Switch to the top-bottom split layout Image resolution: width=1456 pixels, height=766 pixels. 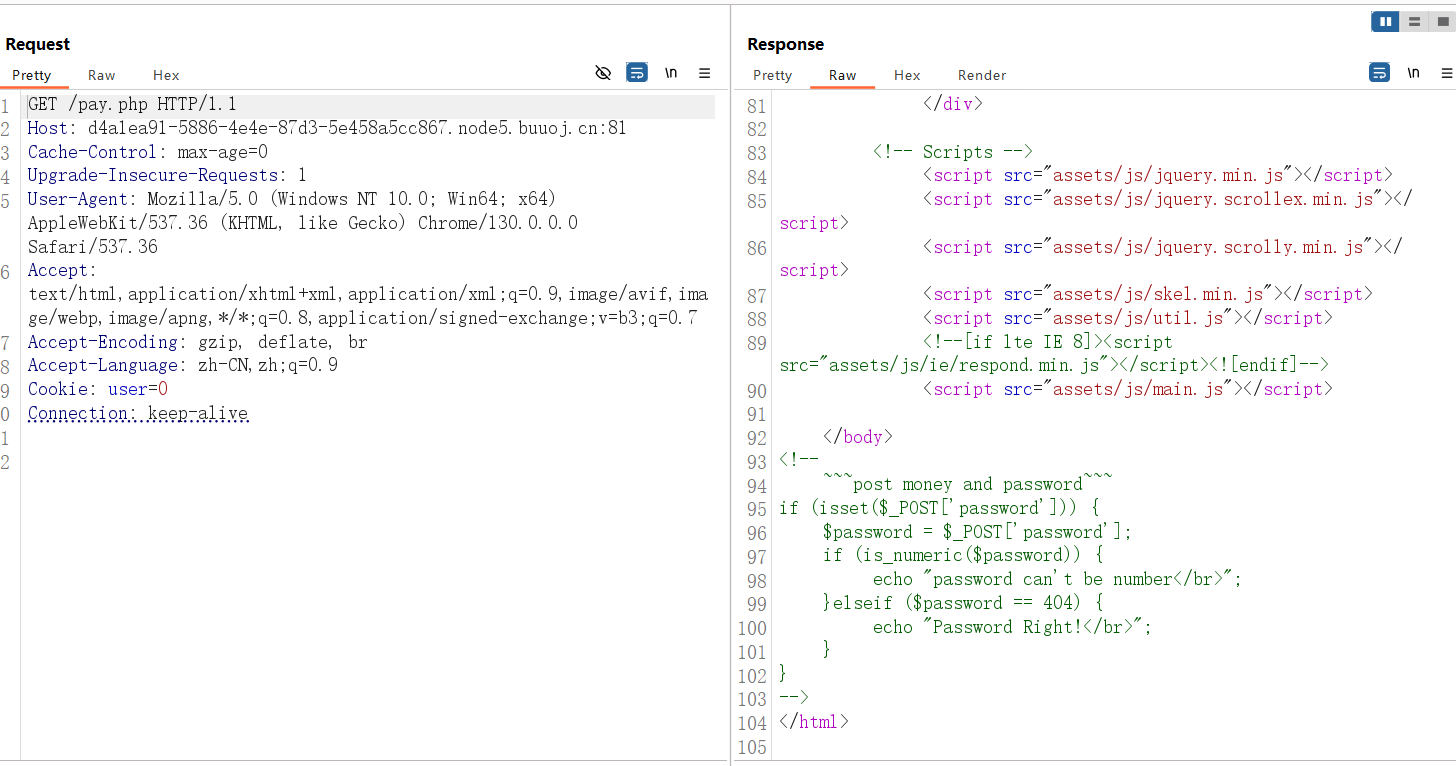point(1413,21)
